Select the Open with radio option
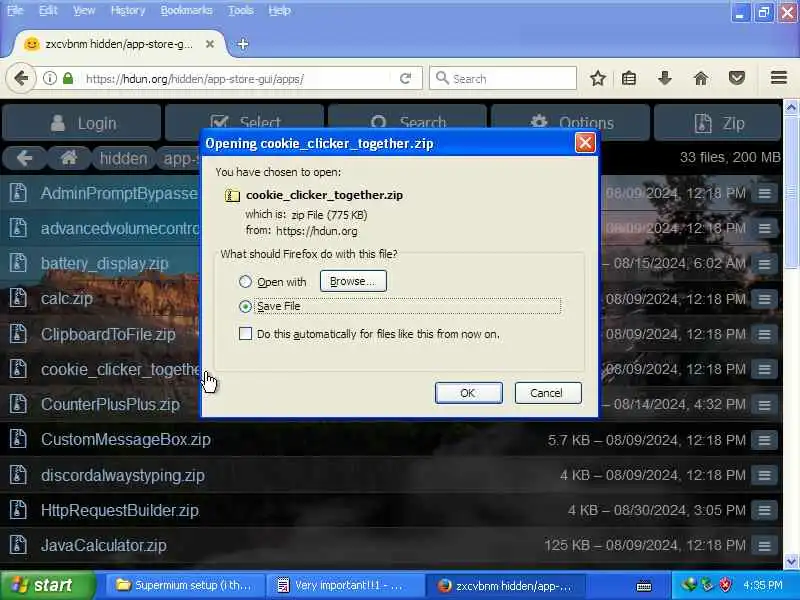The height and width of the screenshot is (600, 800). pyautogui.click(x=245, y=282)
